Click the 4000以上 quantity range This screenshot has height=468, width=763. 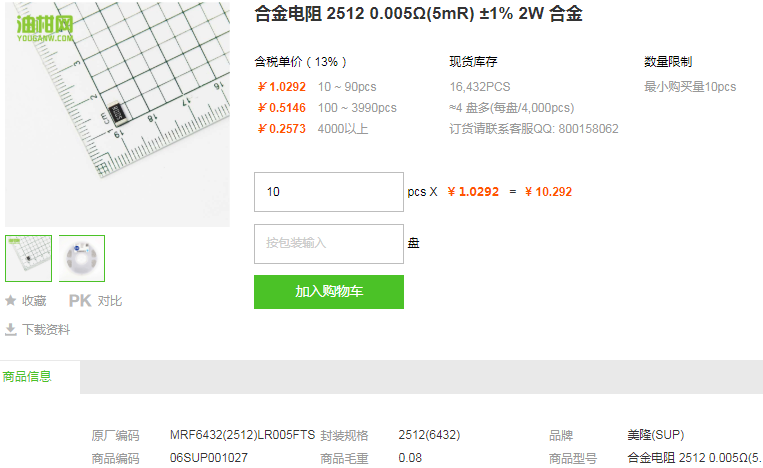point(343,129)
